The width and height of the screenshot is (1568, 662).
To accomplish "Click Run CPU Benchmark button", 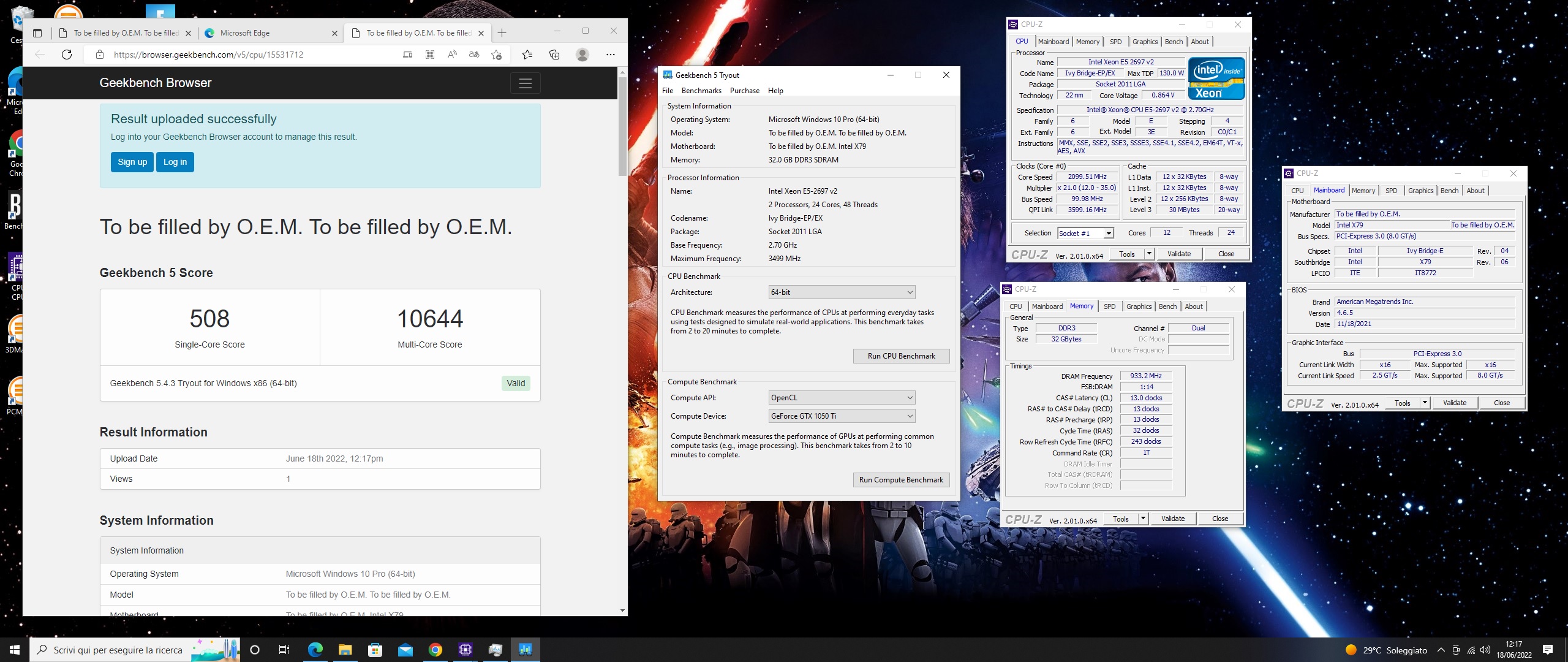I will pos(901,356).
